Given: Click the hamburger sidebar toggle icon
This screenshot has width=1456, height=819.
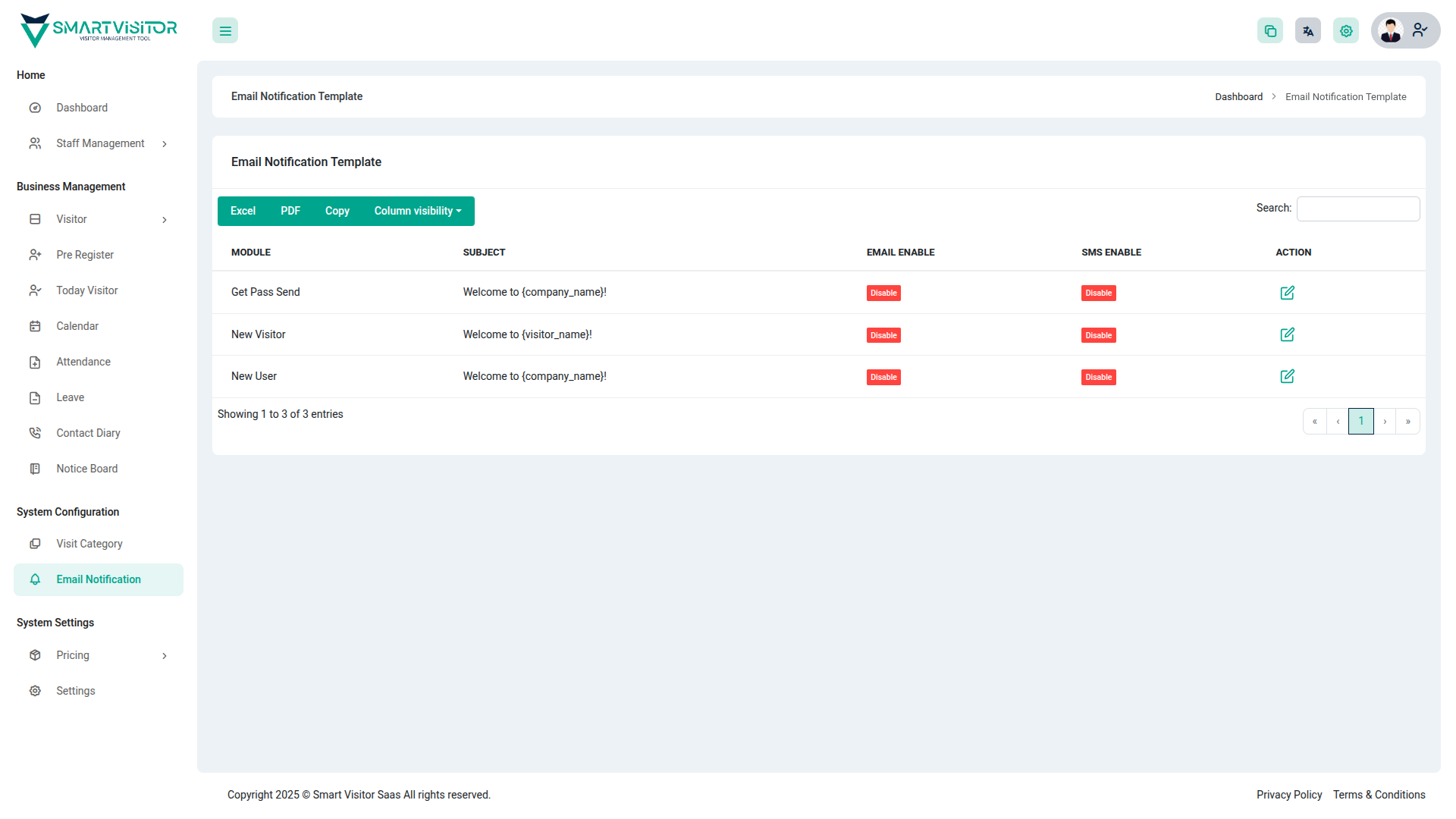Looking at the screenshot, I should click(225, 31).
